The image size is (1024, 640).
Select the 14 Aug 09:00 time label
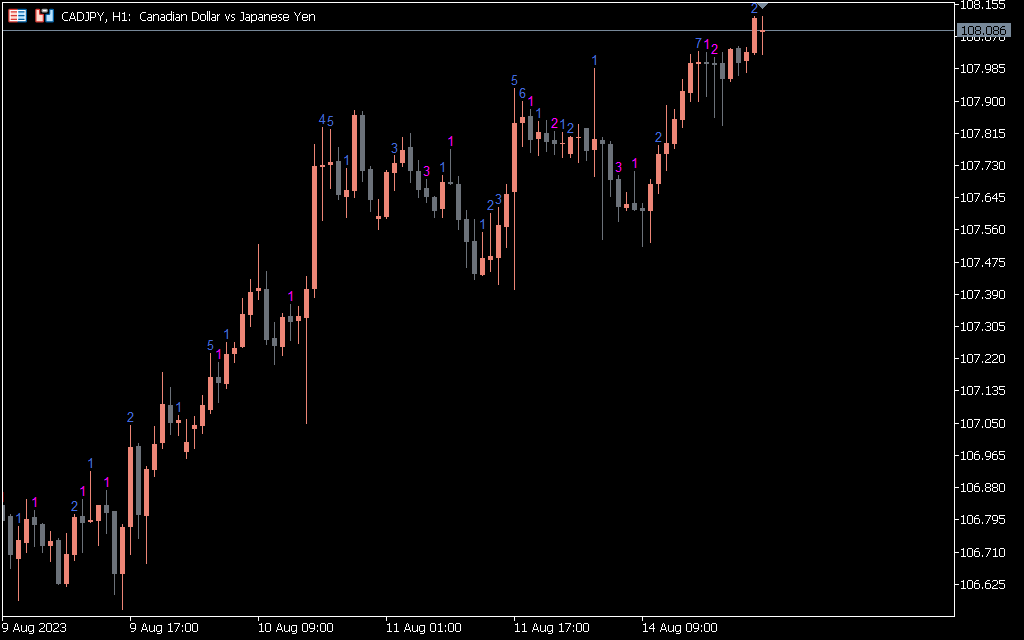click(679, 628)
